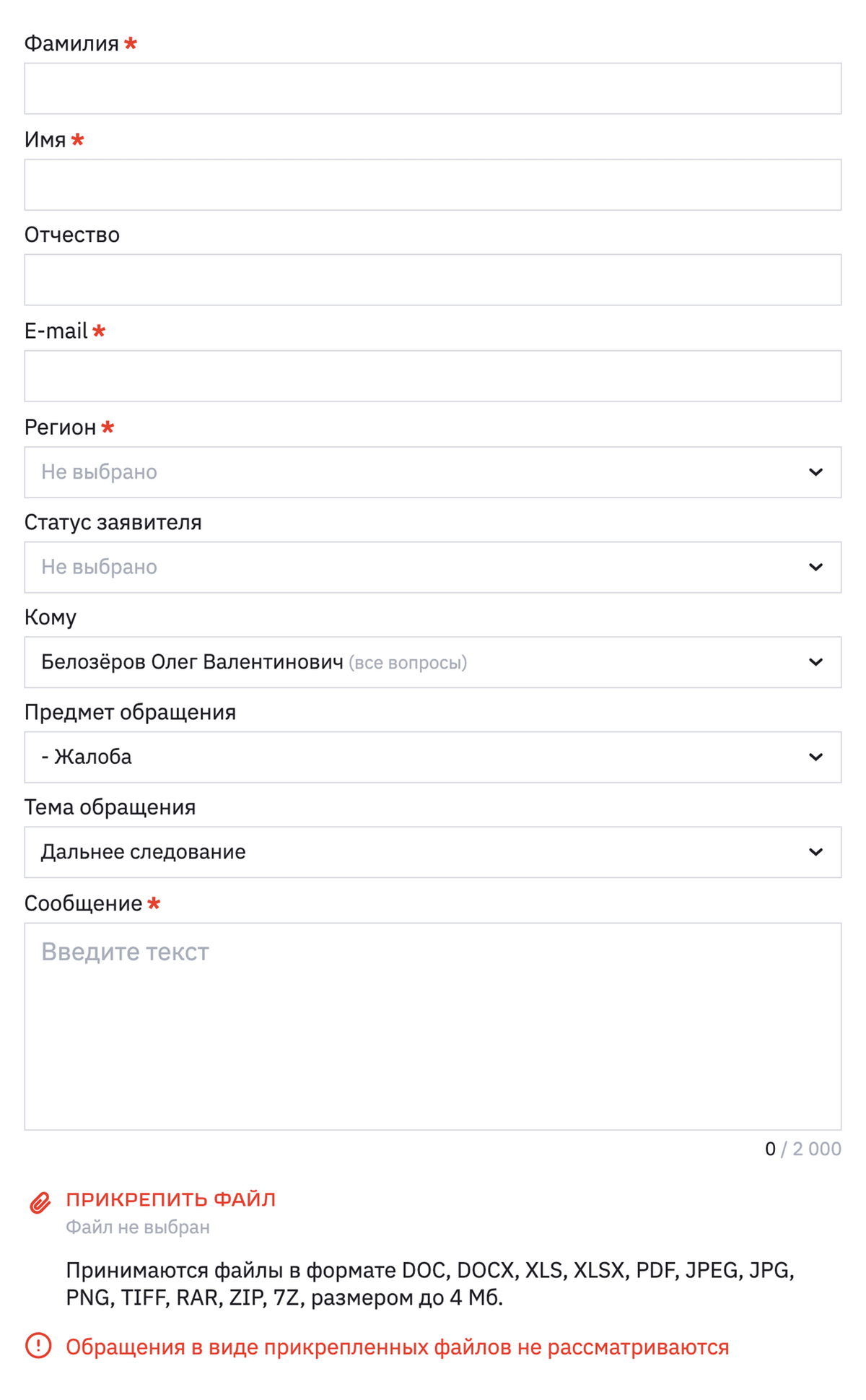Image resolution: width=866 pixels, height=1400 pixels.
Task: Click the Регион dropdown chevron arrow
Action: tap(815, 472)
